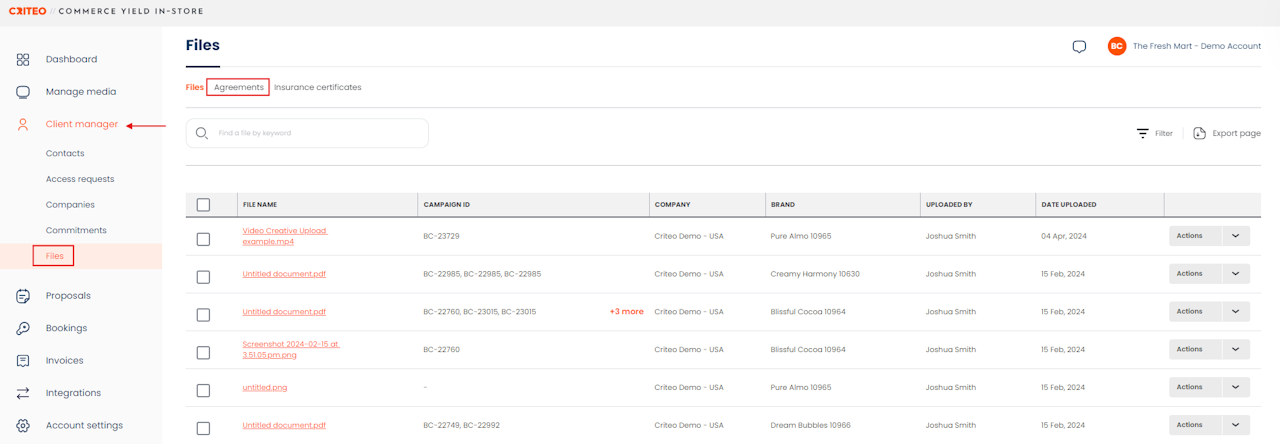Screen dimensions: 1280x444
Task: Open the Screenshot 2024-02-15 png file link
Action: pos(291,349)
